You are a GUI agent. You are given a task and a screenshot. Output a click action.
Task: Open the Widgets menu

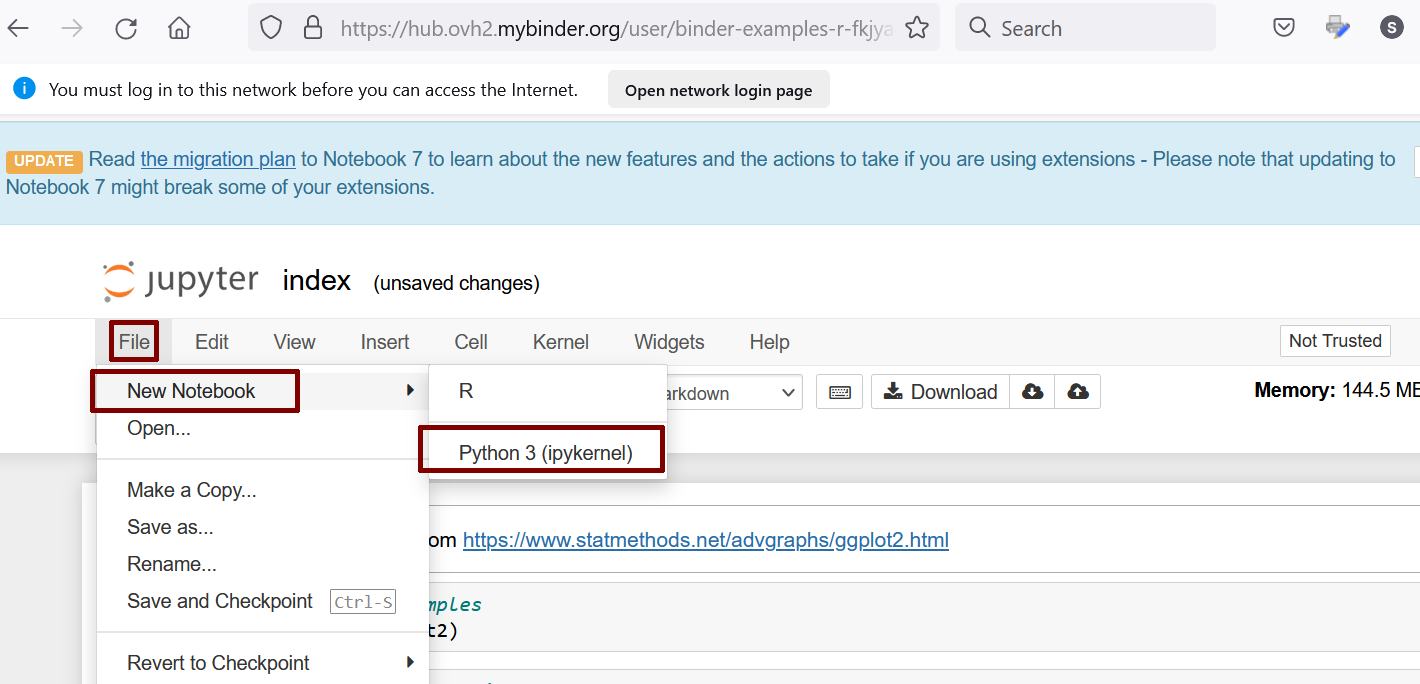[669, 342]
